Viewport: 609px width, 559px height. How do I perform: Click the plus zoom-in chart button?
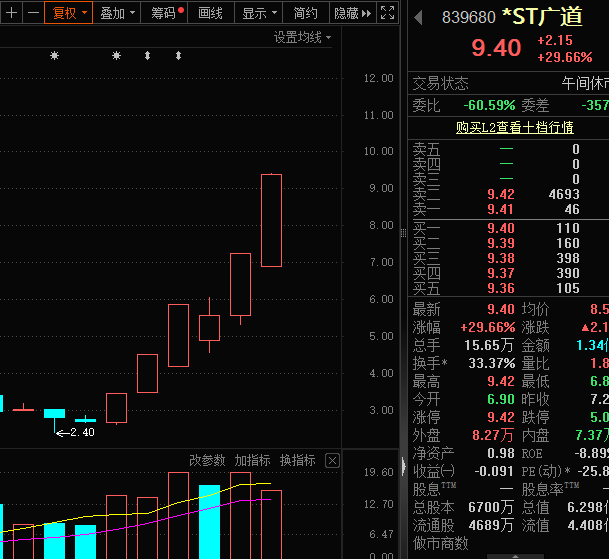point(11,13)
